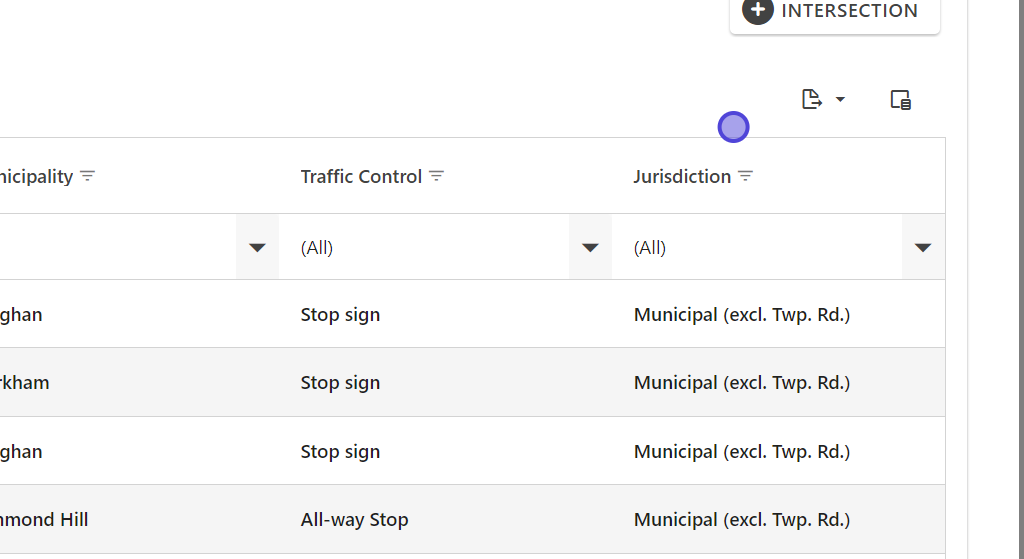Expand the Traffic Control filter dropdown arrow
Viewport: 1024px width, 559px height.
pos(590,247)
